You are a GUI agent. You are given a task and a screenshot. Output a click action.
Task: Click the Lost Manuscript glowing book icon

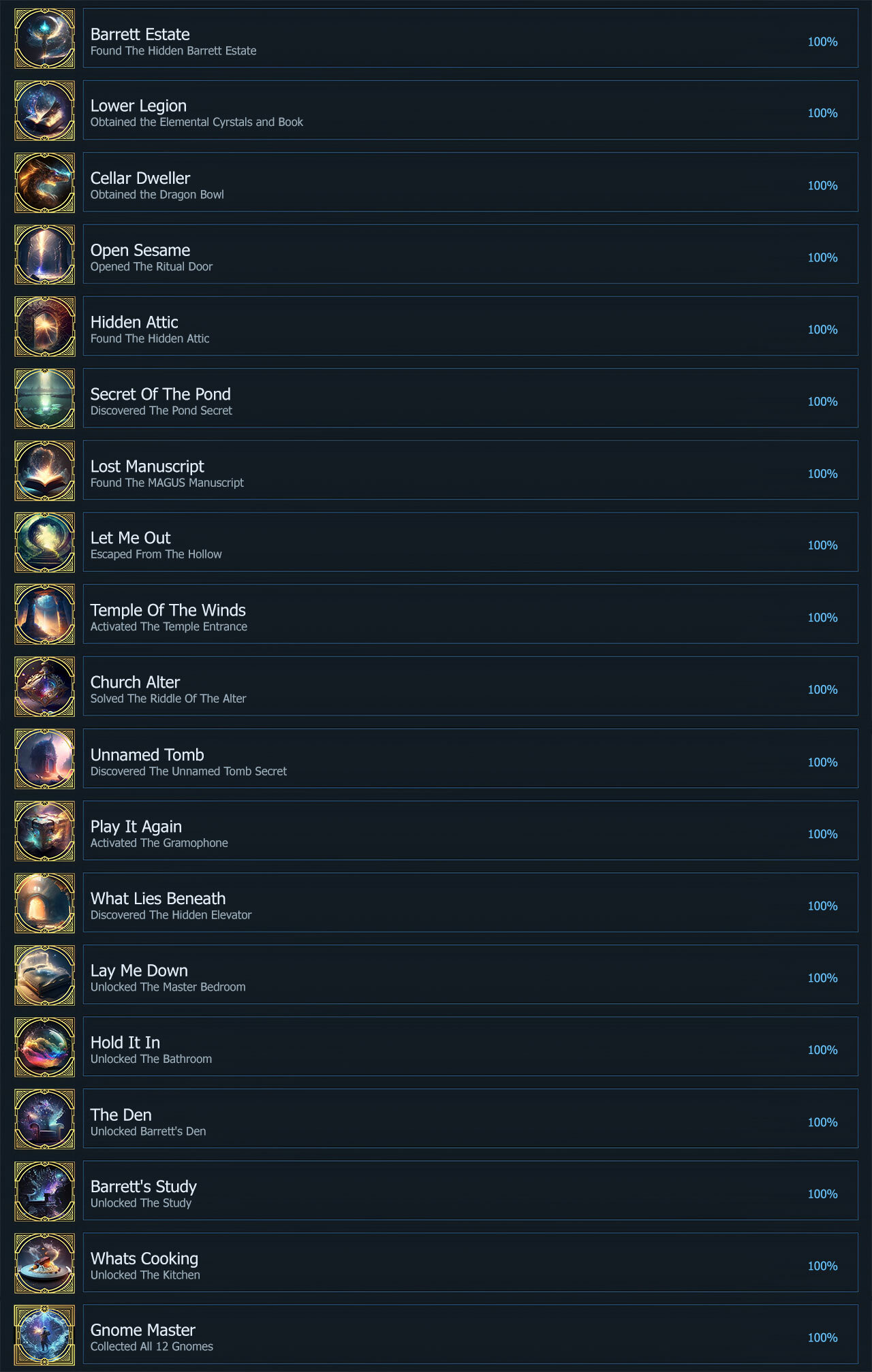[x=45, y=470]
